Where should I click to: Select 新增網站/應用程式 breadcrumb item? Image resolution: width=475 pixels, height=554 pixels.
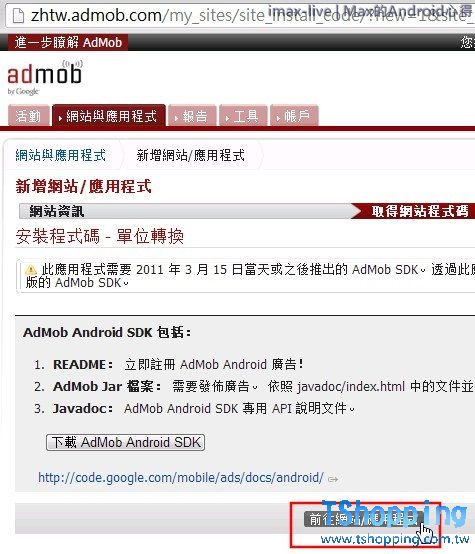coord(190,155)
